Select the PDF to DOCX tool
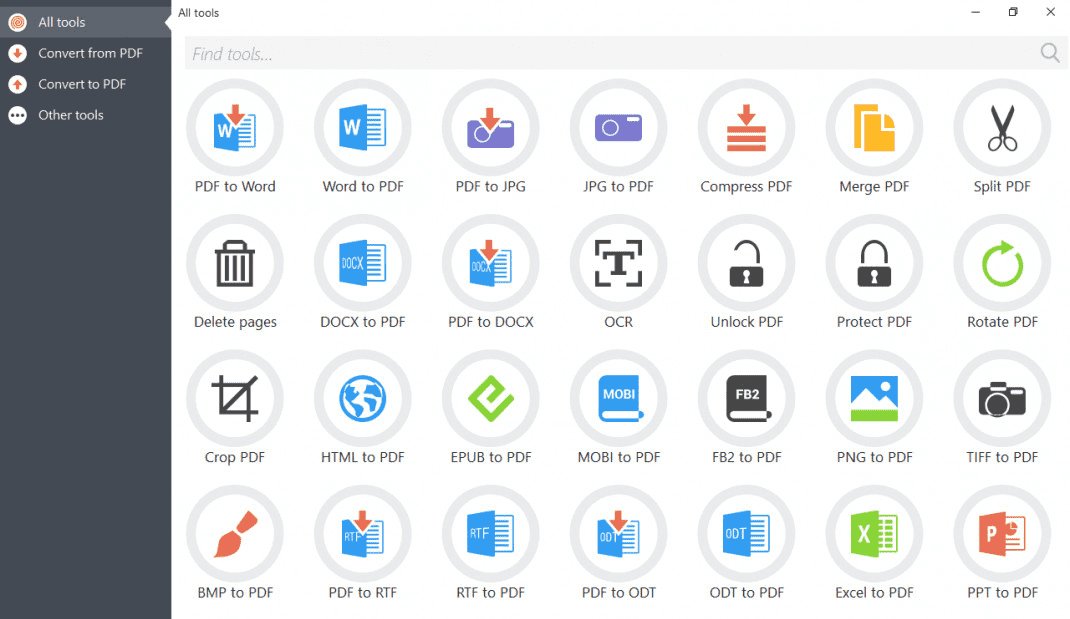Screen dimensions: 1070x619 [x=491, y=263]
